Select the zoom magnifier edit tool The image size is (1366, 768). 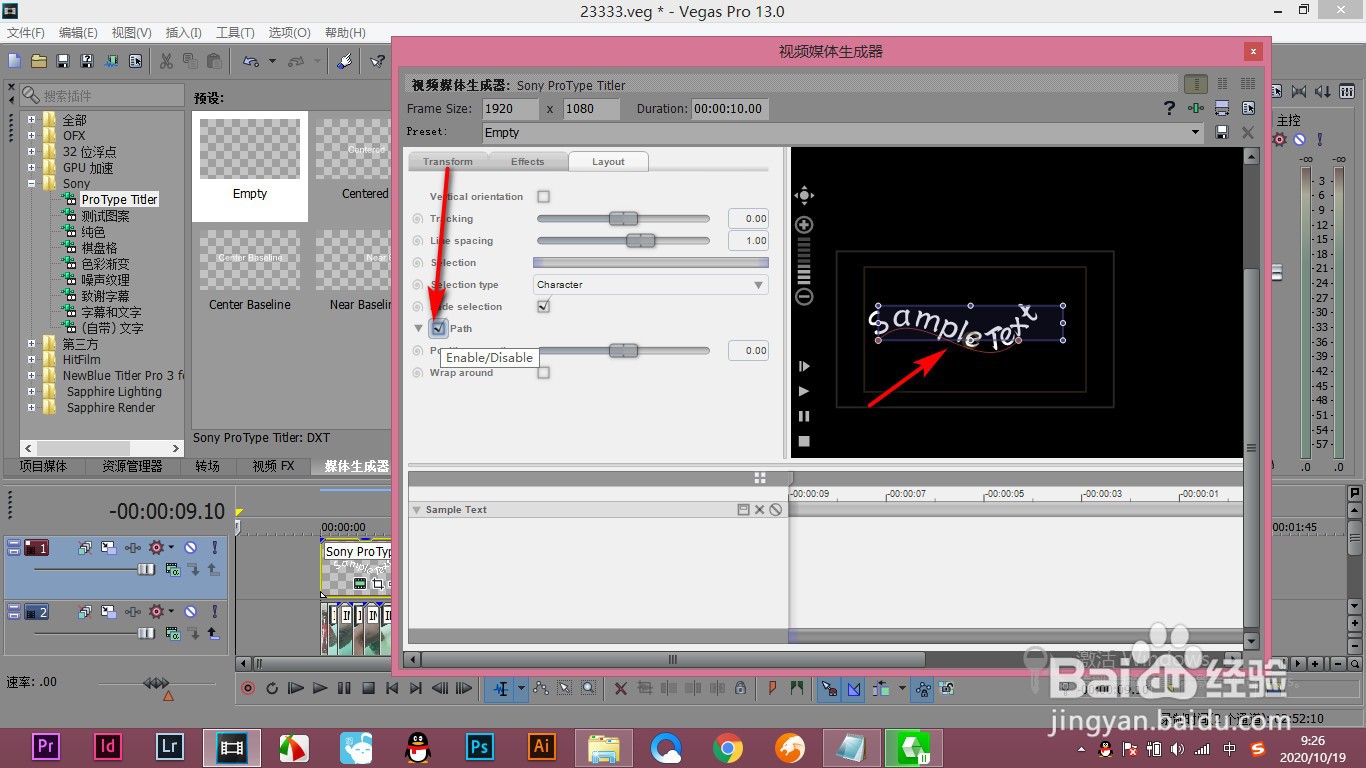589,688
